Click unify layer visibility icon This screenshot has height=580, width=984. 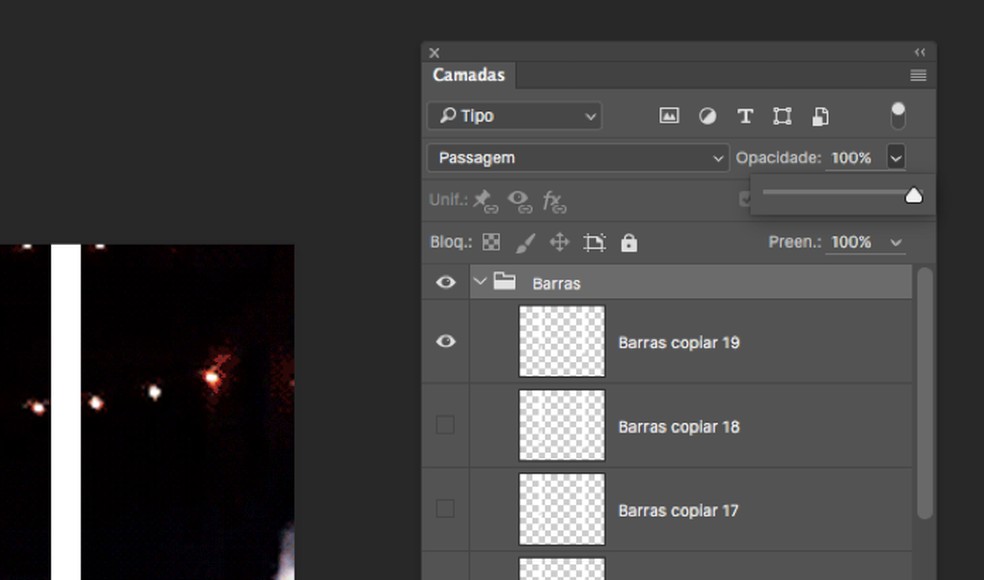point(520,201)
